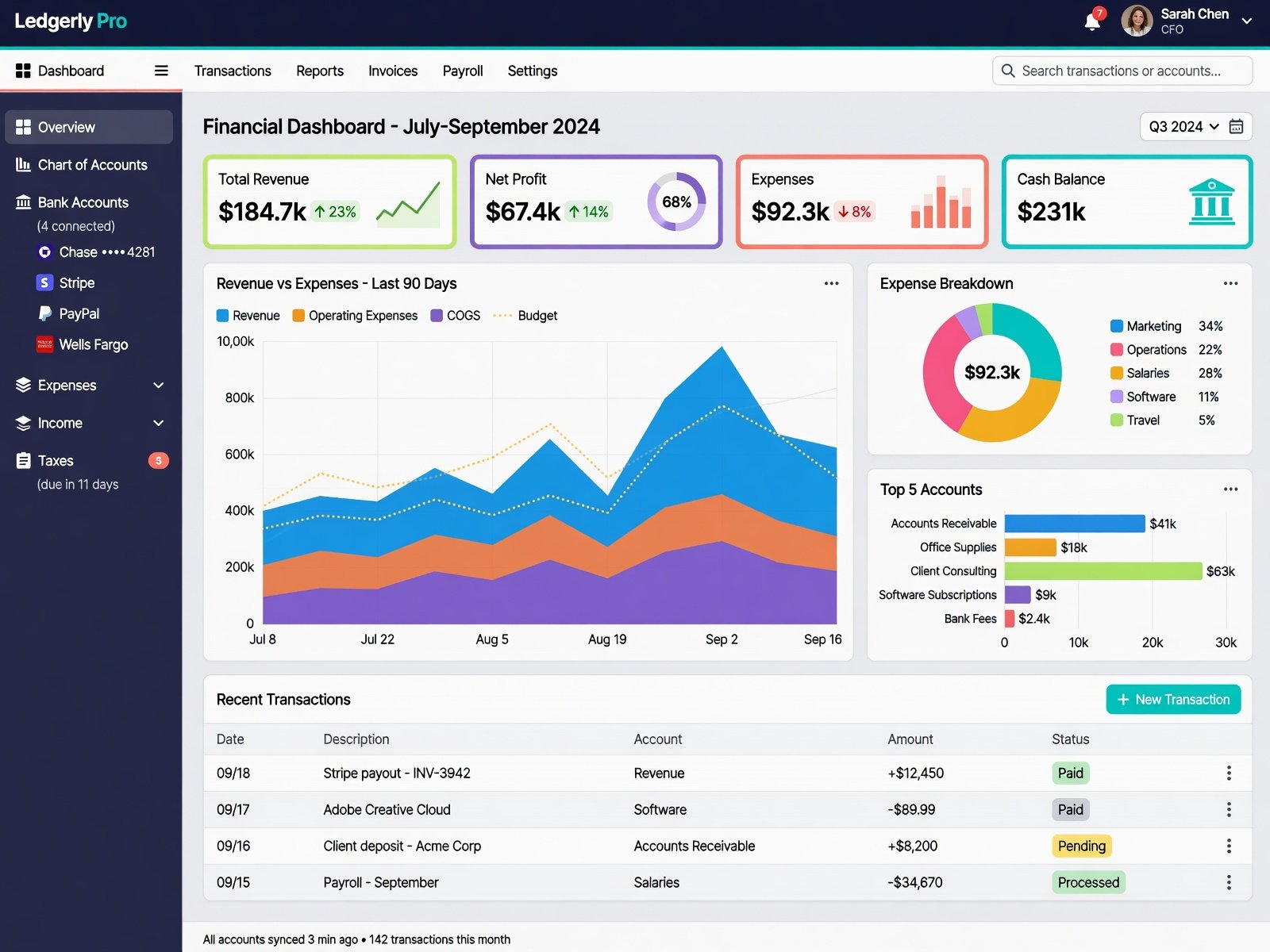Click the Taxes clipboard icon
The height and width of the screenshot is (952, 1270).
tap(23, 461)
